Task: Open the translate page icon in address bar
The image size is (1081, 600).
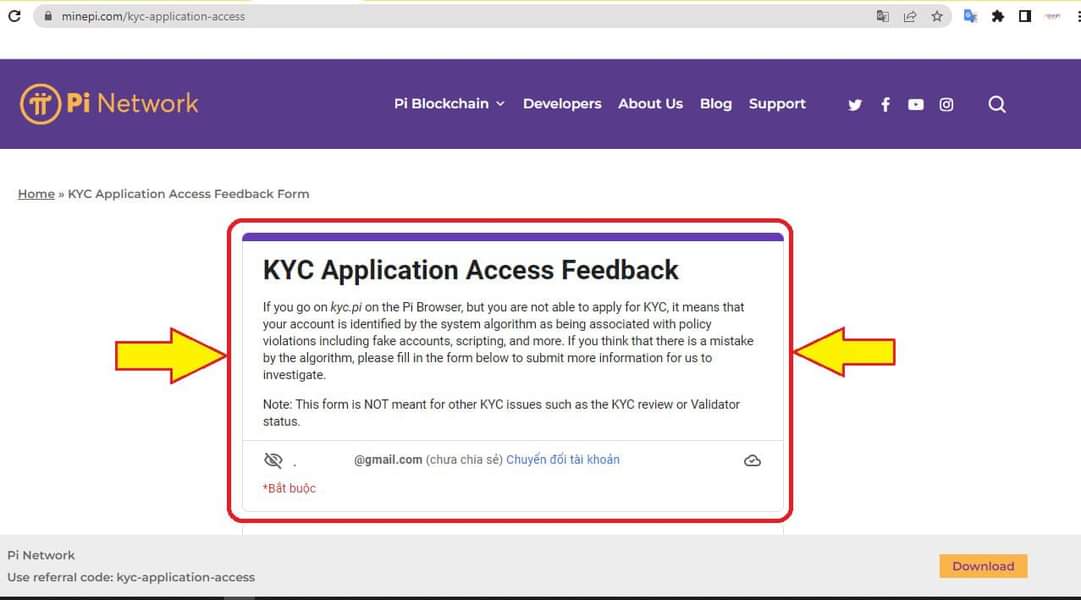Action: (x=882, y=16)
